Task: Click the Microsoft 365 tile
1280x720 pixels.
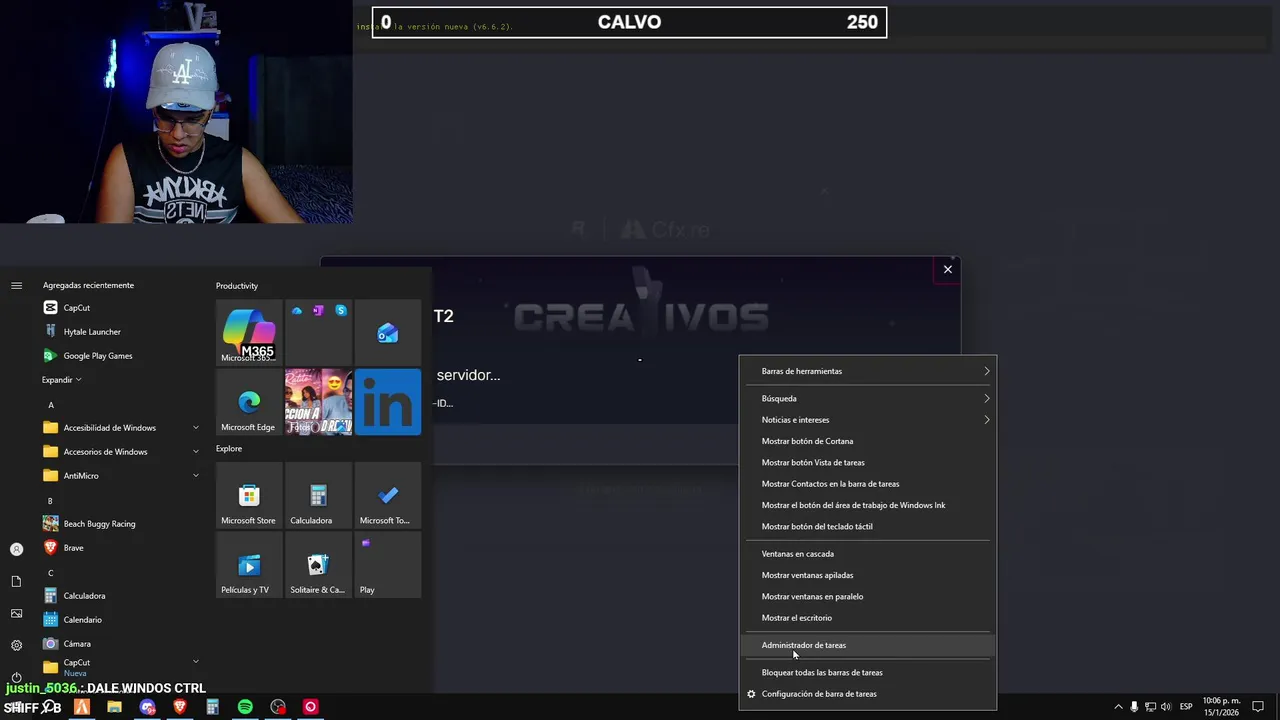Action: [x=249, y=332]
